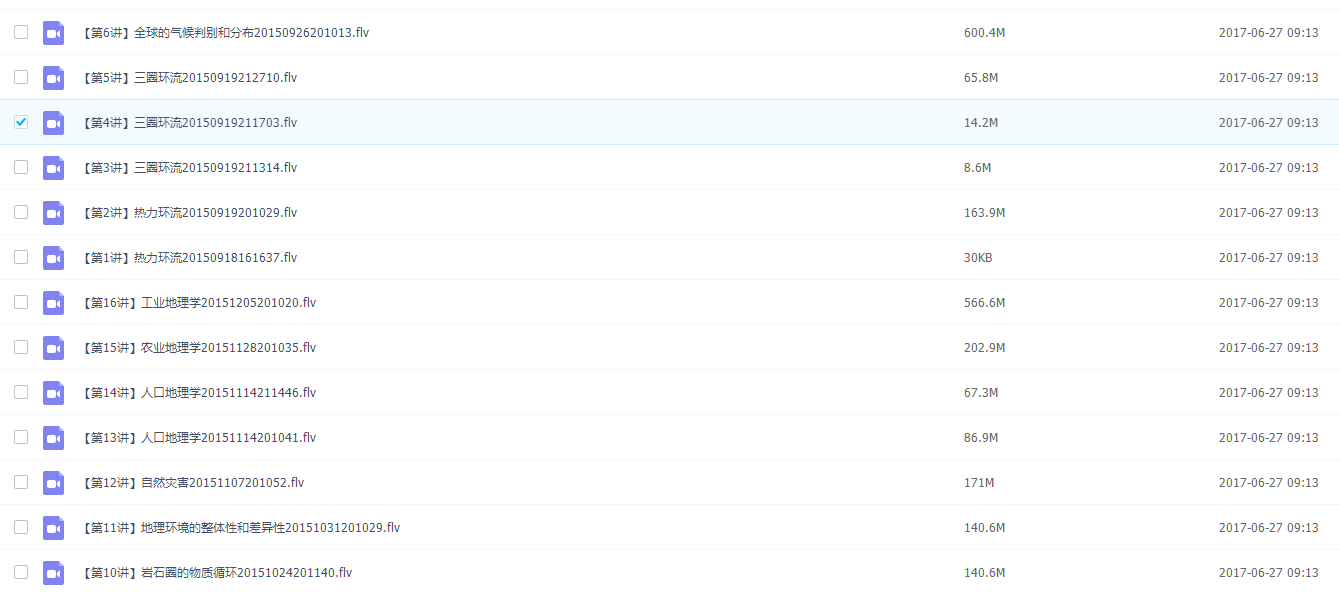The width and height of the screenshot is (1339, 592).
Task: Select checkbox for 第14讲 人口地理学
Action: [x=21, y=392]
